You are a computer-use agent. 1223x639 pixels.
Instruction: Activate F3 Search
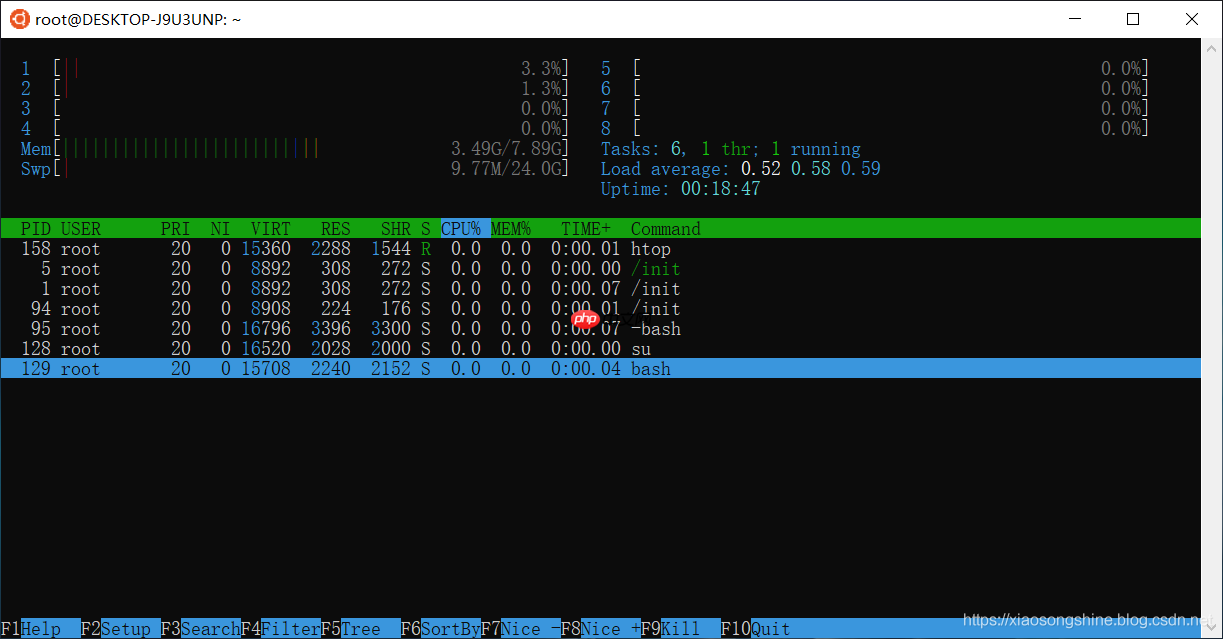point(201,629)
